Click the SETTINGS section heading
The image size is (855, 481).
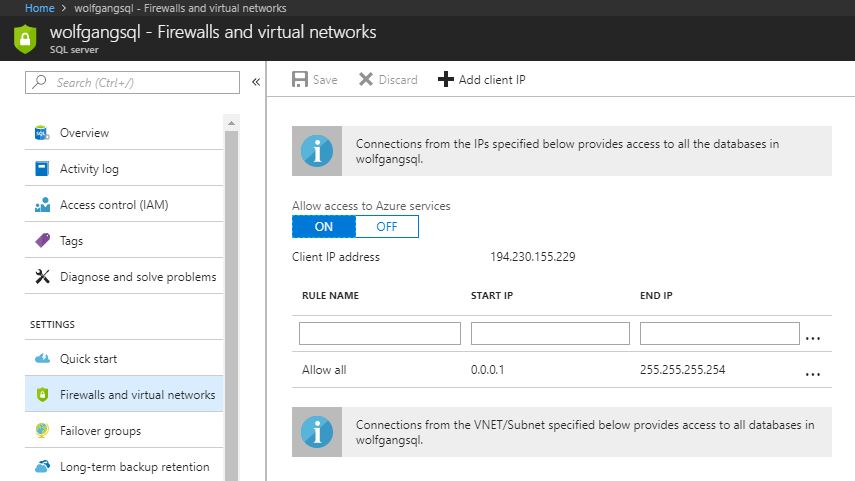click(x=52, y=324)
